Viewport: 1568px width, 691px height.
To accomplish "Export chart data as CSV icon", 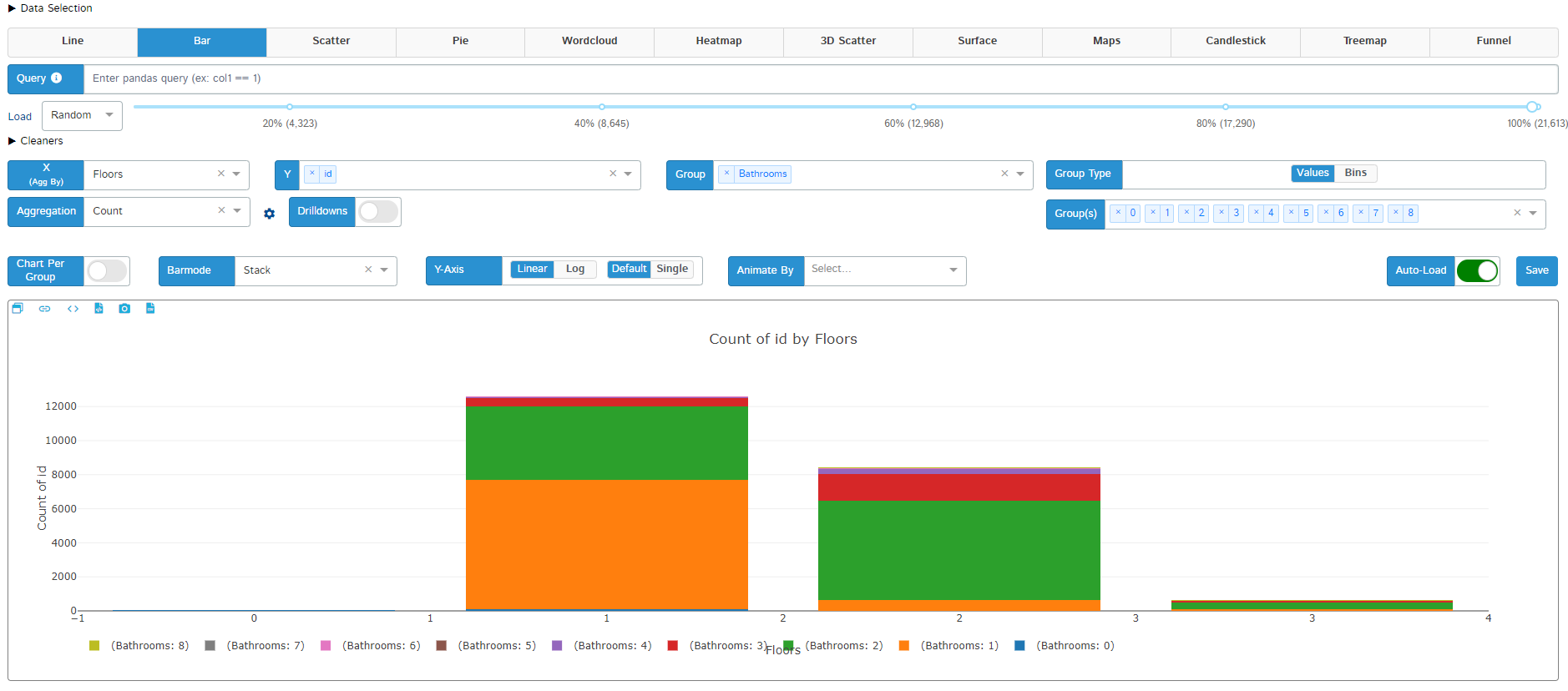I will coord(150,309).
